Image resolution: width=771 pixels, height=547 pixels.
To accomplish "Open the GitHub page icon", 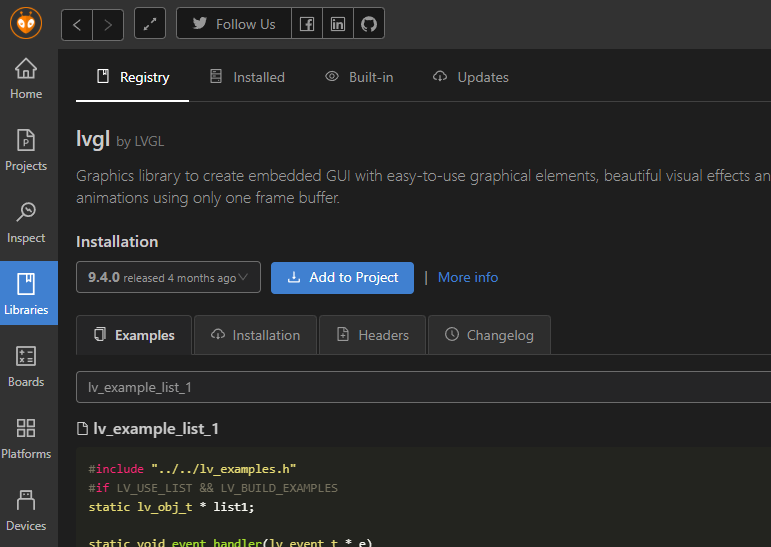I will pyautogui.click(x=369, y=23).
